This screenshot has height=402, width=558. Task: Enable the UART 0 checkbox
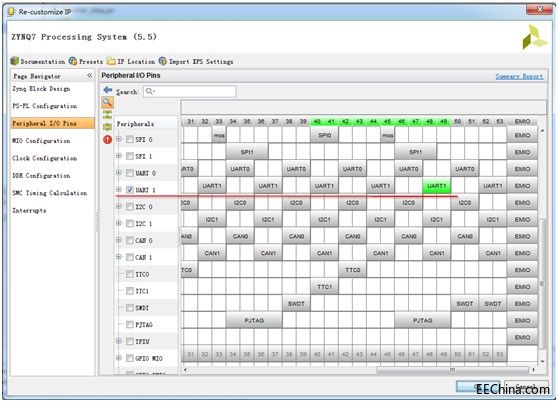[130, 173]
